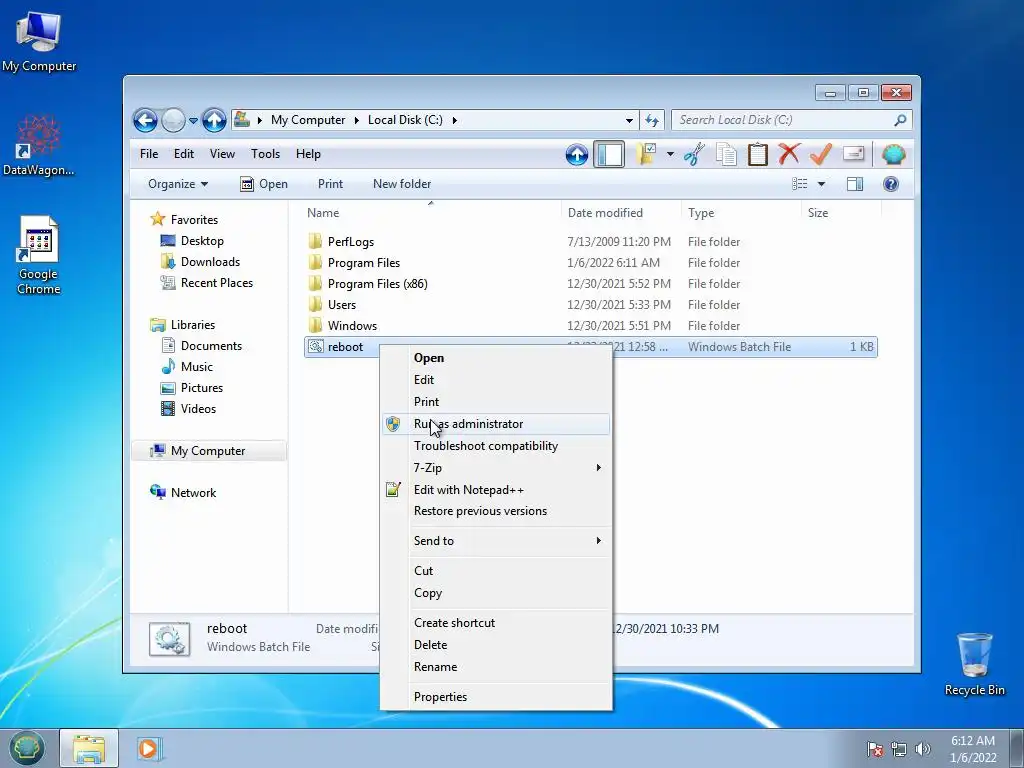The width and height of the screenshot is (1024, 768).
Task: Click the network tray icon
Action: point(899,749)
